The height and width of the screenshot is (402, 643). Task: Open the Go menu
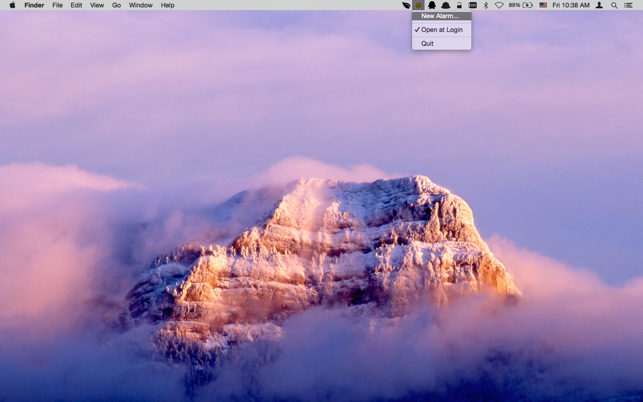click(116, 5)
